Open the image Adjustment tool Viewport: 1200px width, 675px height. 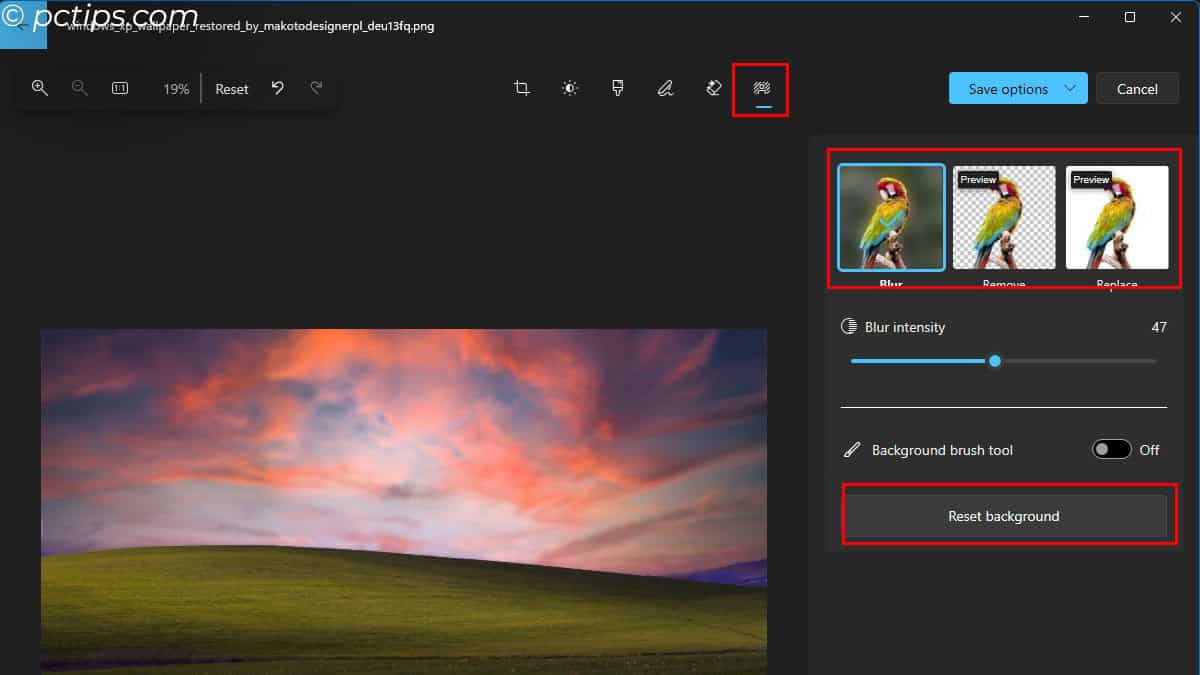pos(569,88)
